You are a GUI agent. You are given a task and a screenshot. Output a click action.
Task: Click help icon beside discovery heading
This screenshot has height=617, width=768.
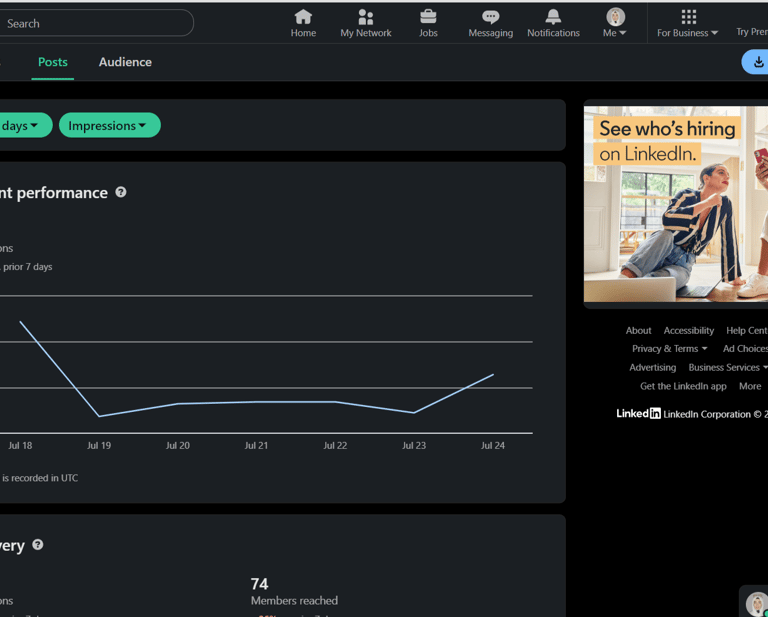click(x=38, y=545)
